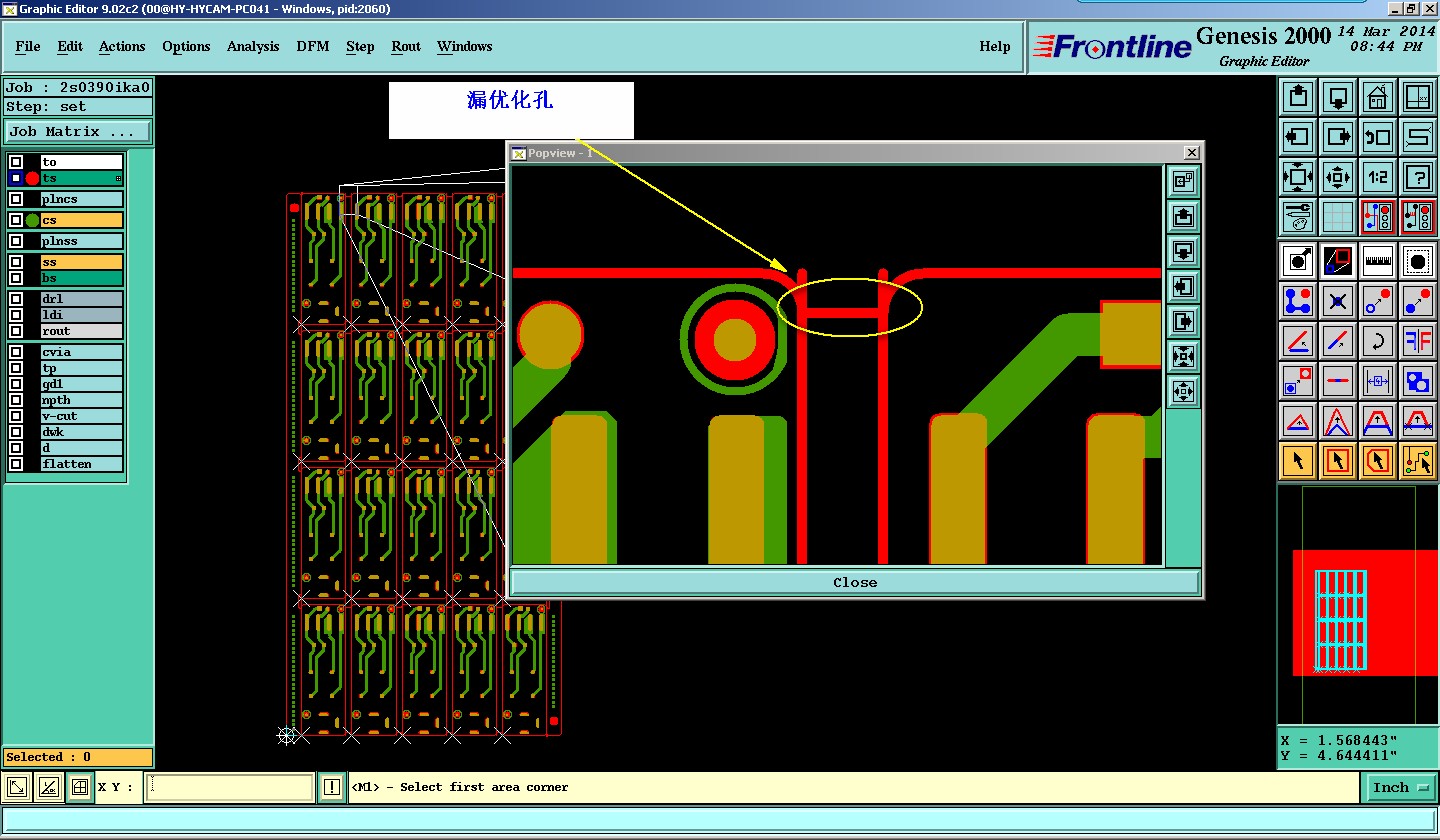Viewport: 1440px width, 840px height.
Task: Toggle the 'drl' layer checkbox
Action: click(x=16, y=299)
